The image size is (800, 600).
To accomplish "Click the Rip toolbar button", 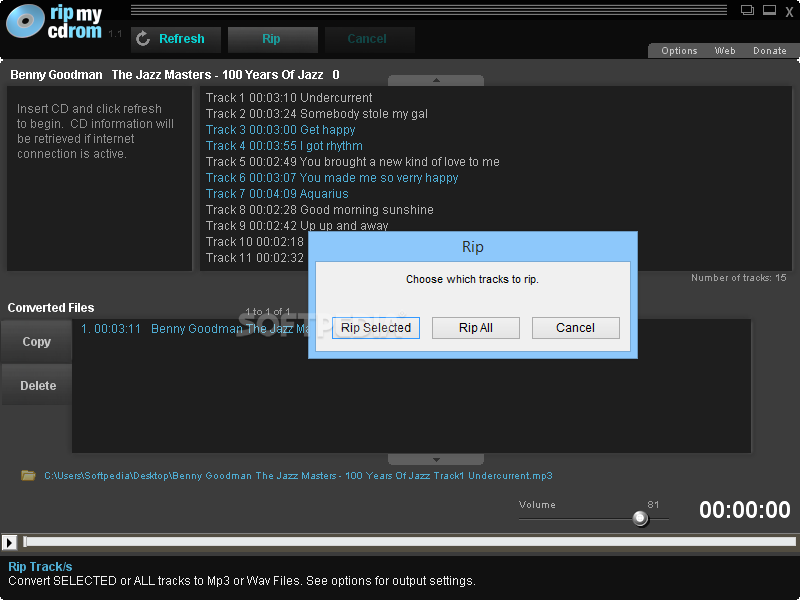I will click(272, 39).
